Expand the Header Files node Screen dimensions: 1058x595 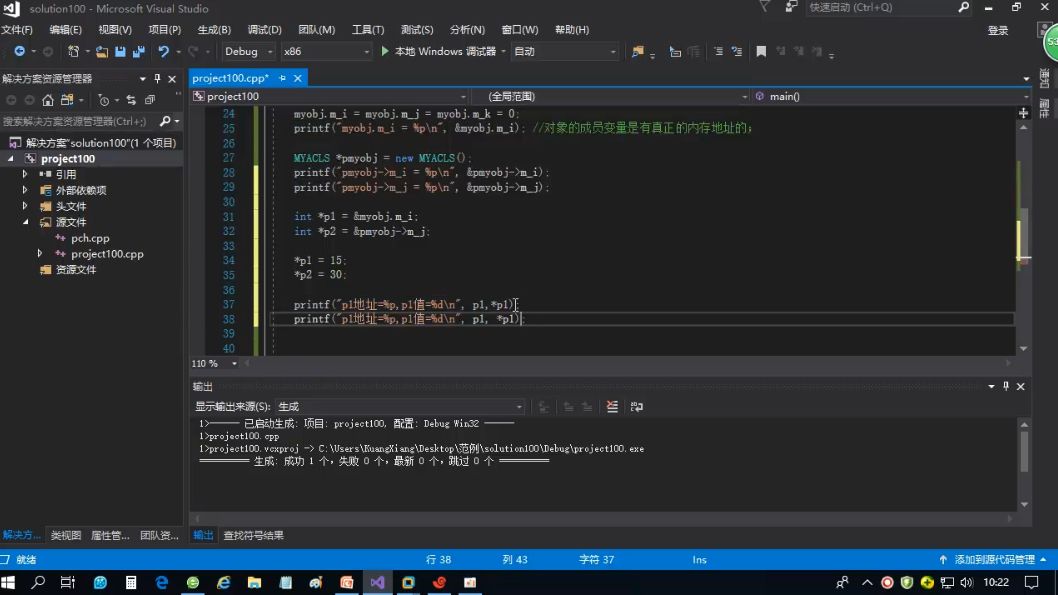(x=25, y=206)
